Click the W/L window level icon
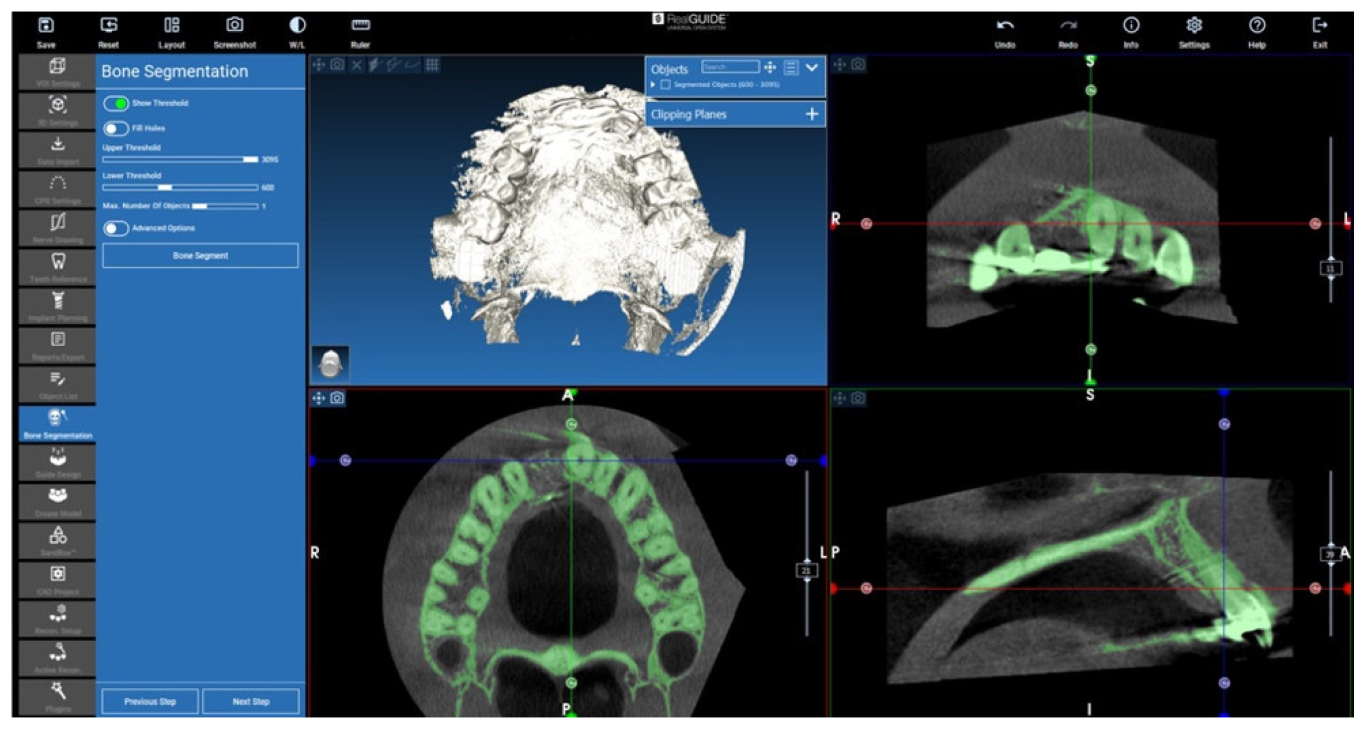This screenshot has height=729, width=1366. pos(297,26)
